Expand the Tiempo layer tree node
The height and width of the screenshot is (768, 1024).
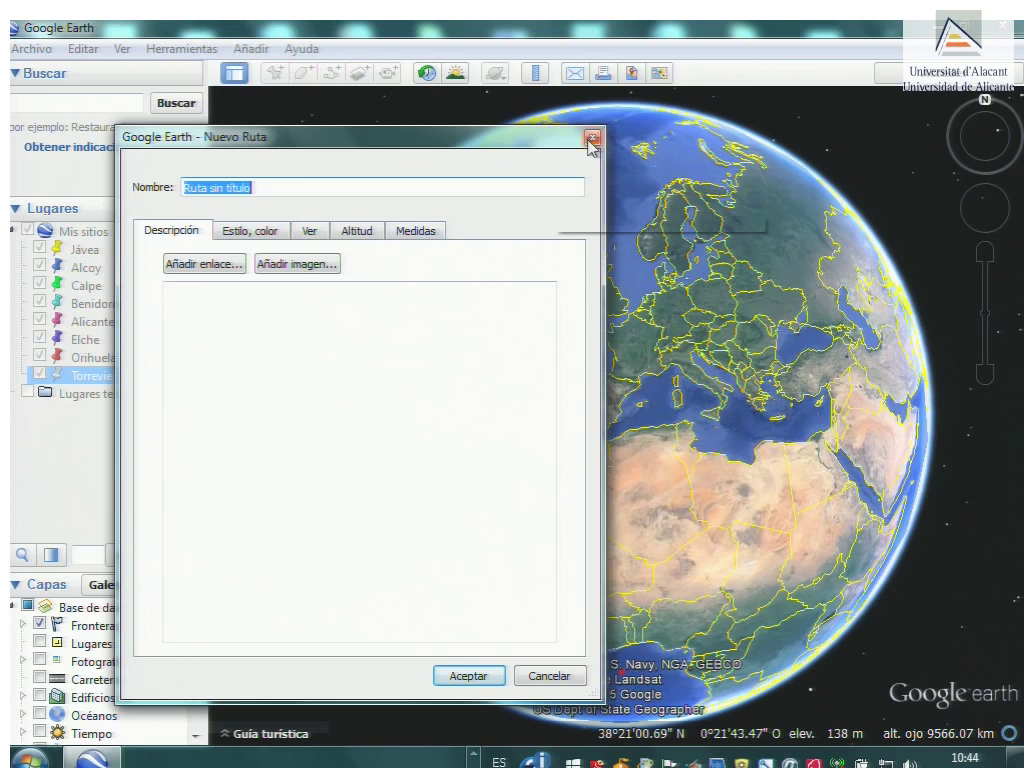(x=23, y=731)
